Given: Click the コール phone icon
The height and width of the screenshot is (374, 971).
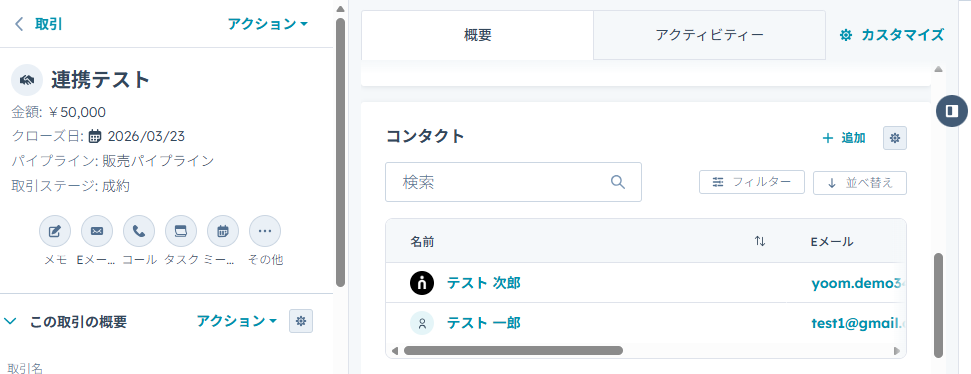Looking at the screenshot, I should point(139,232).
